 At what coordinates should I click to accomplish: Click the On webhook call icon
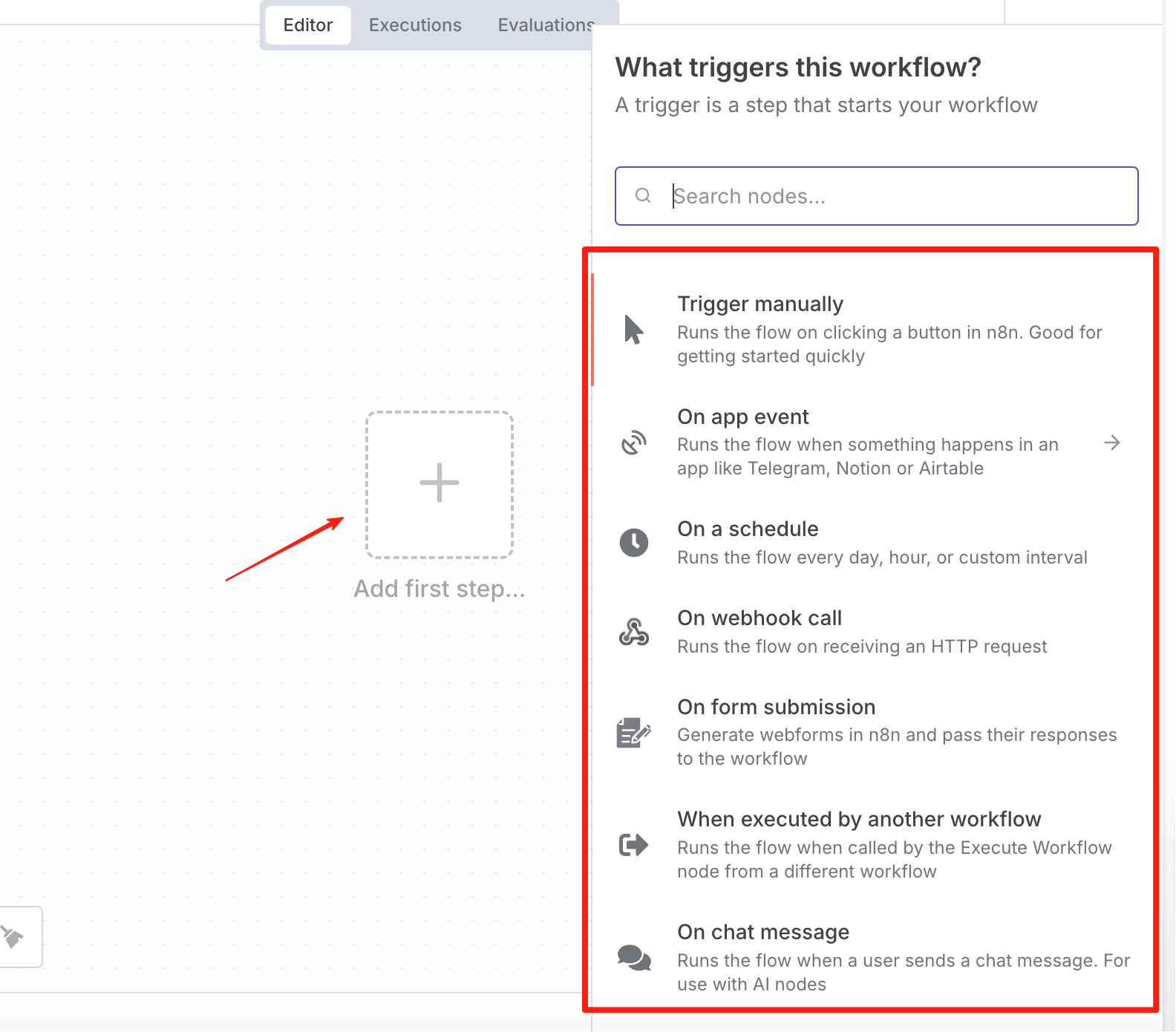[x=634, y=632]
